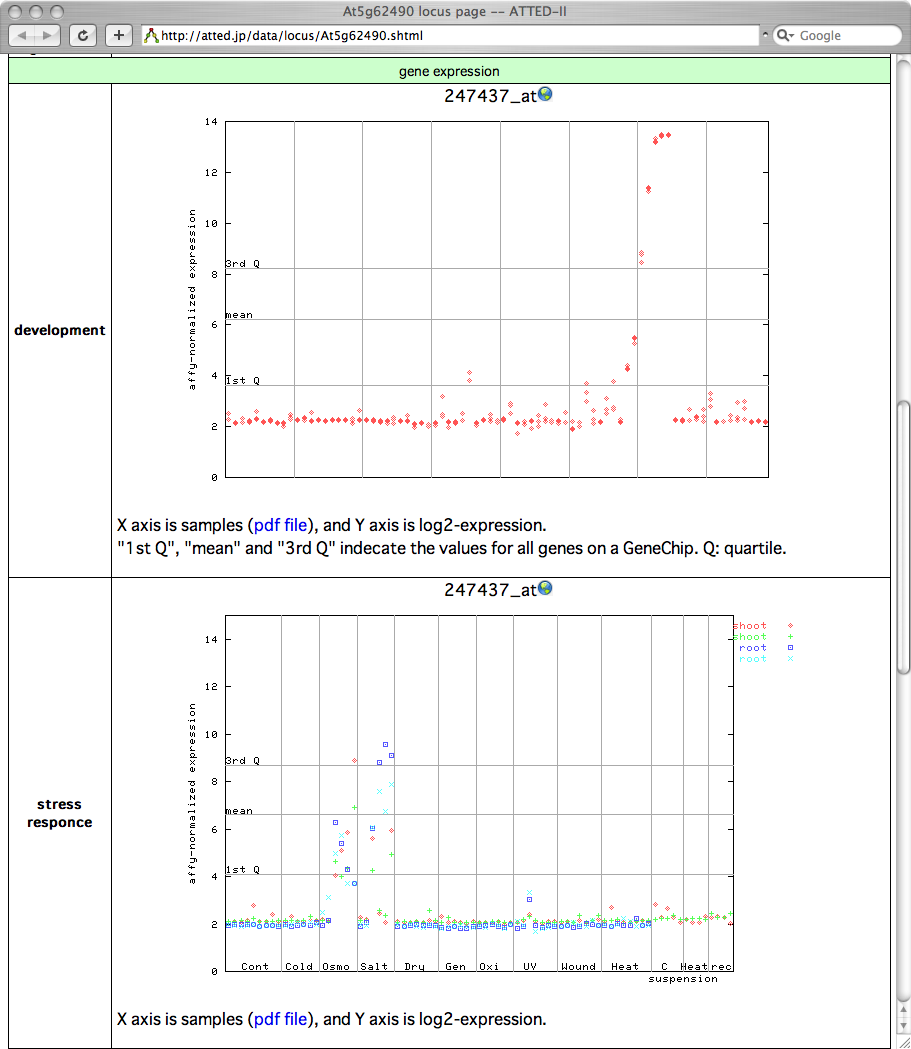Click the globe icon beside development 247437_at

545,95
